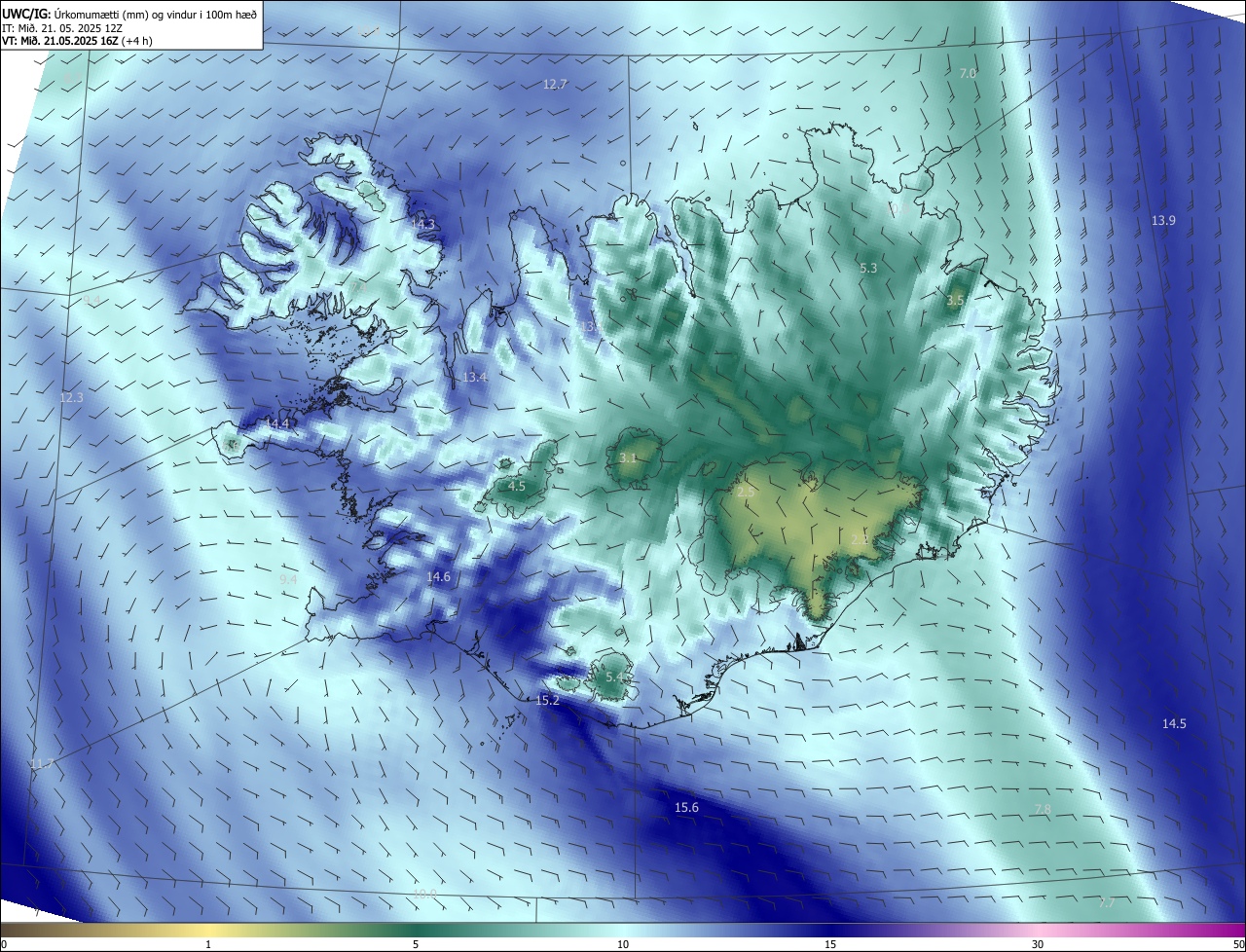The width and height of the screenshot is (1246, 952).
Task: Click the 14.3 value in the Westfjords
Action: pyautogui.click(x=422, y=225)
